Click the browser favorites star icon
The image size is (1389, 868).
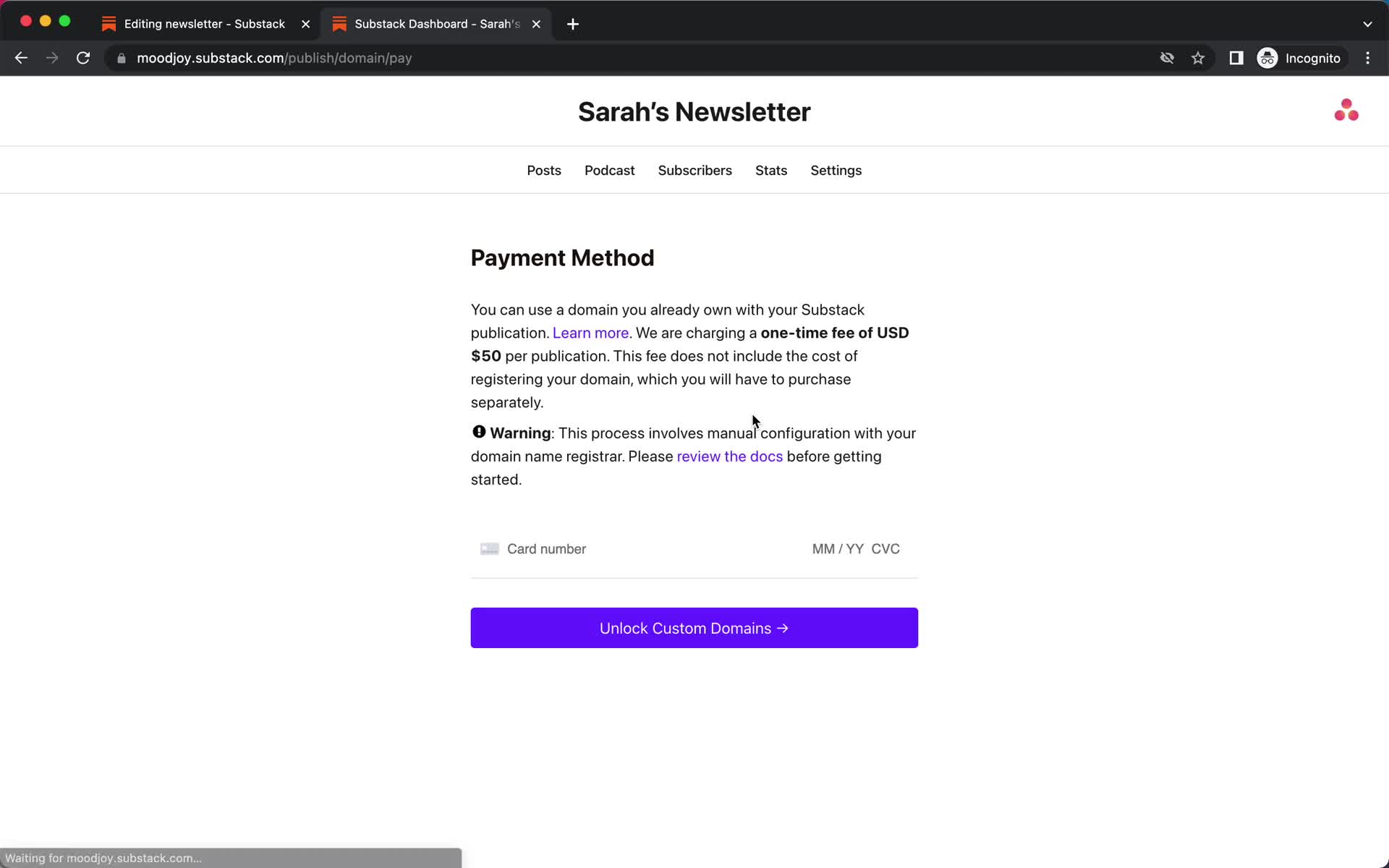[x=1200, y=58]
